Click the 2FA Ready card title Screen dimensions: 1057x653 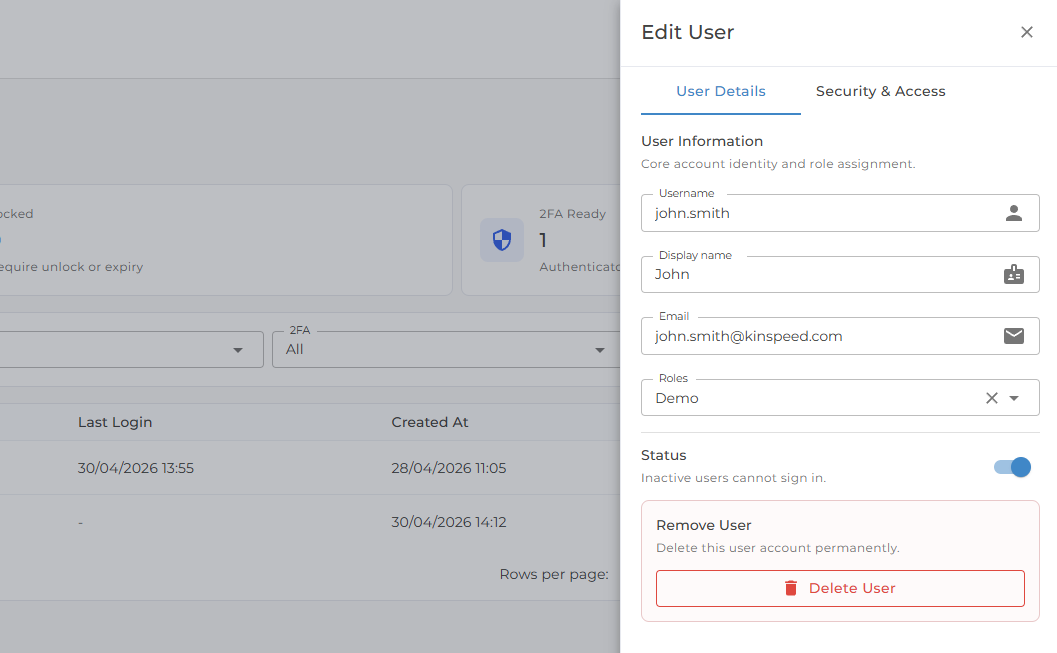[x=572, y=214]
